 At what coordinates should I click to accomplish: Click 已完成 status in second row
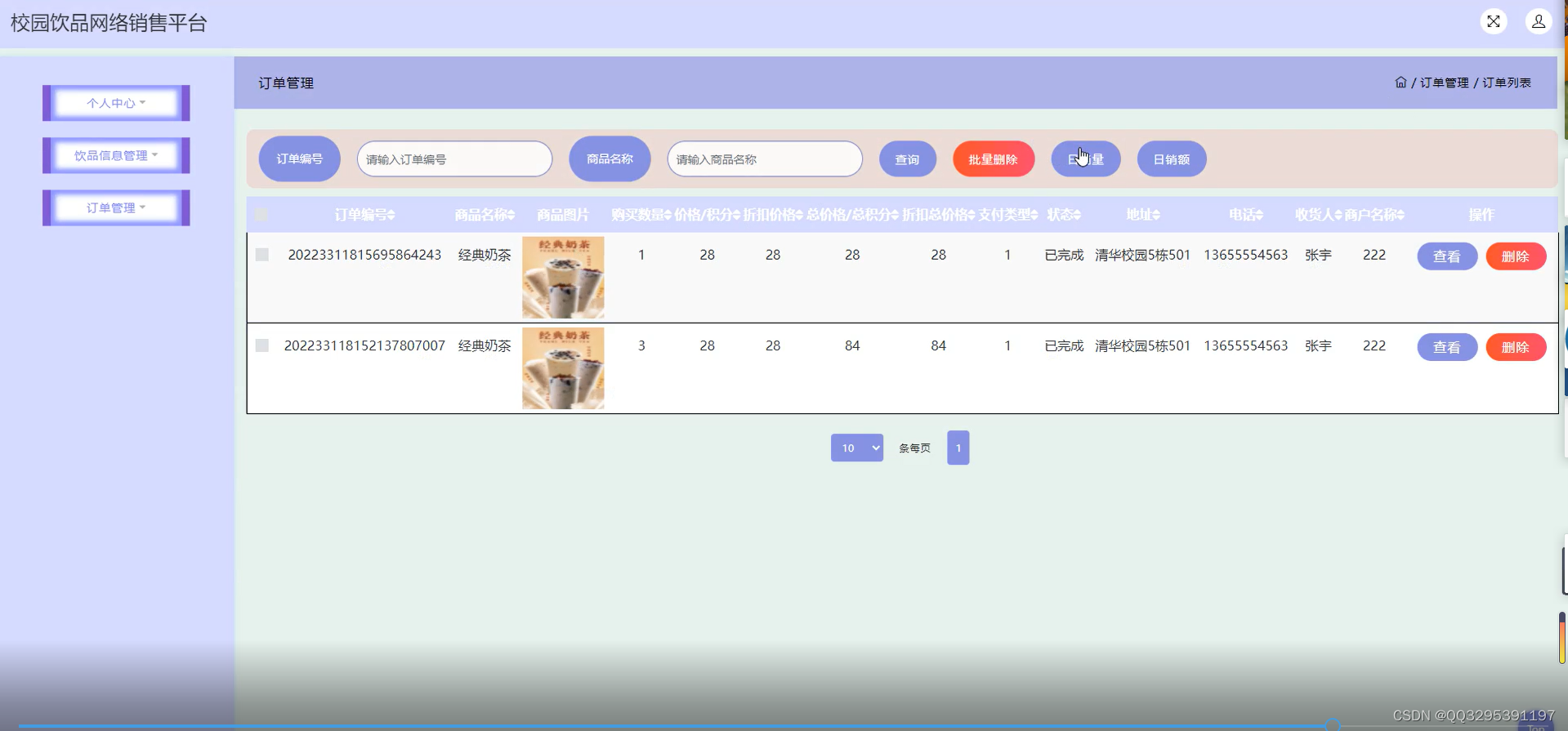1064,345
